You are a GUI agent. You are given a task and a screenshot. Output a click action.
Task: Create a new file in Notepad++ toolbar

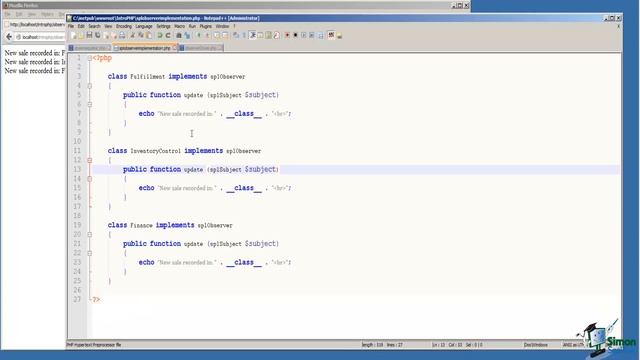point(73,36)
